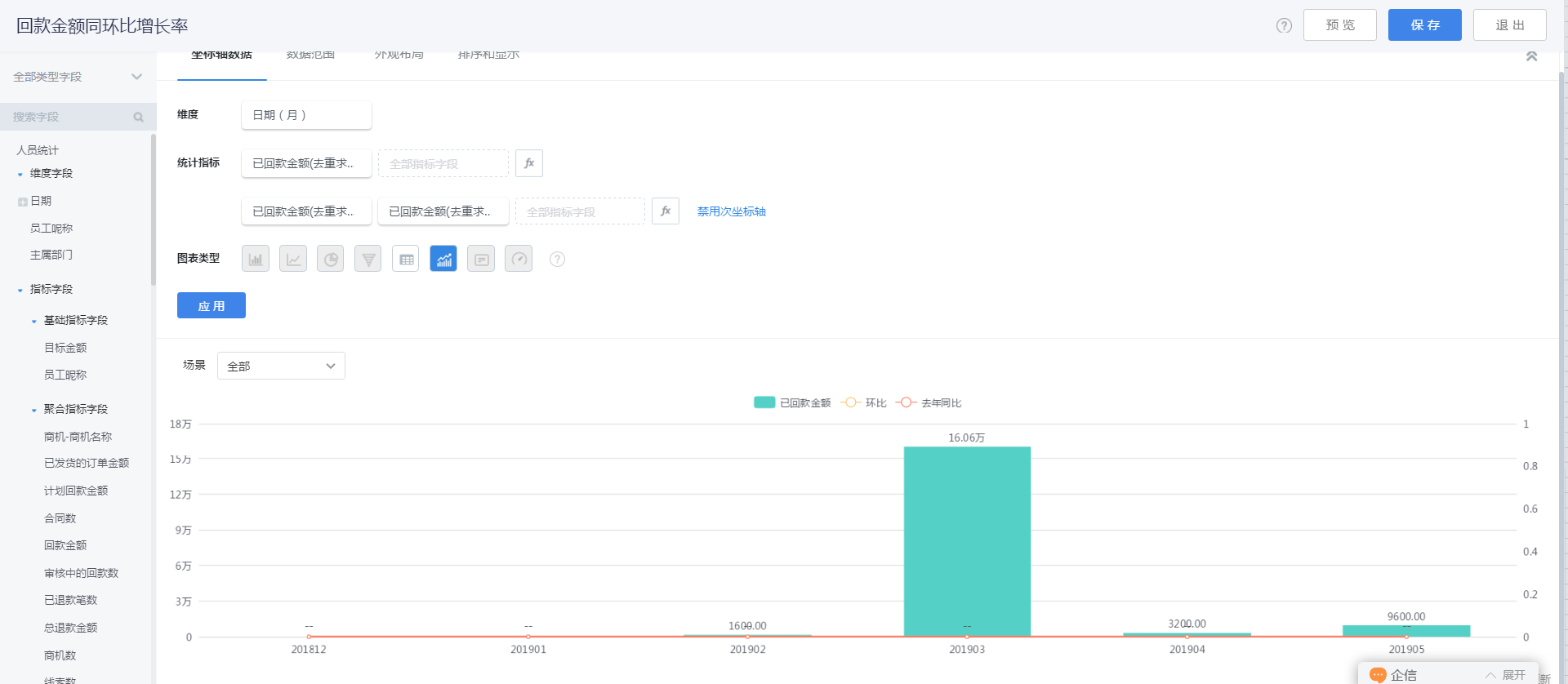Toggle 环比 legend series

click(864, 402)
